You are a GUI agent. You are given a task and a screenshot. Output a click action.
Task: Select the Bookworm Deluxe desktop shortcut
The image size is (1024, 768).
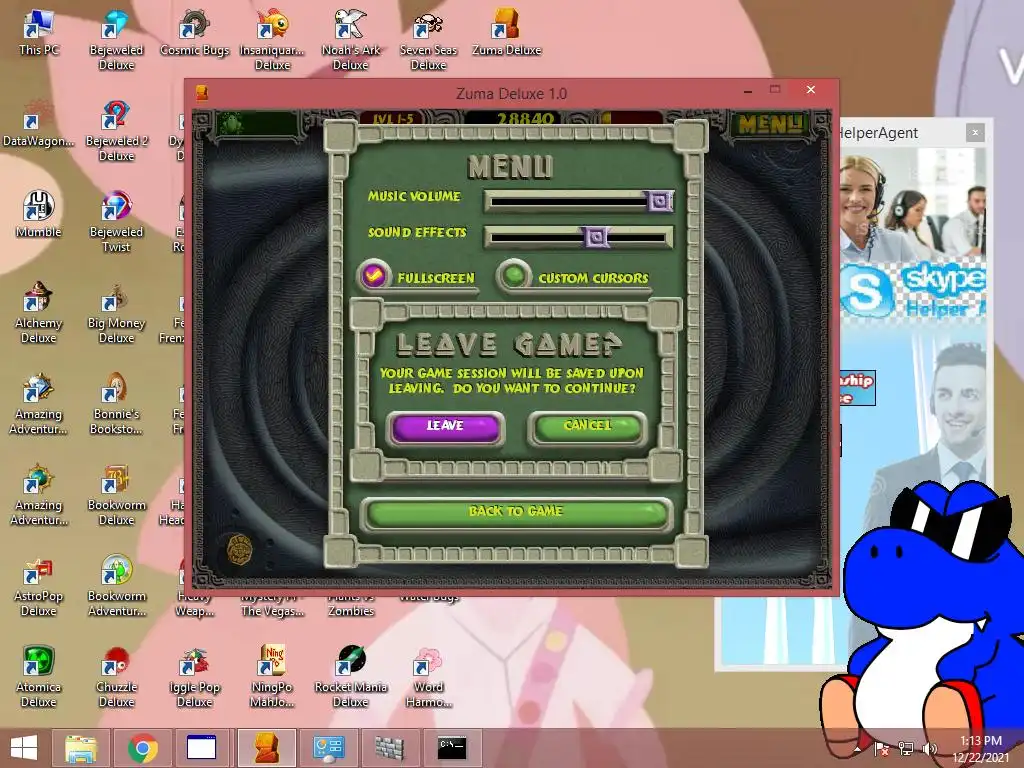[x=116, y=495]
